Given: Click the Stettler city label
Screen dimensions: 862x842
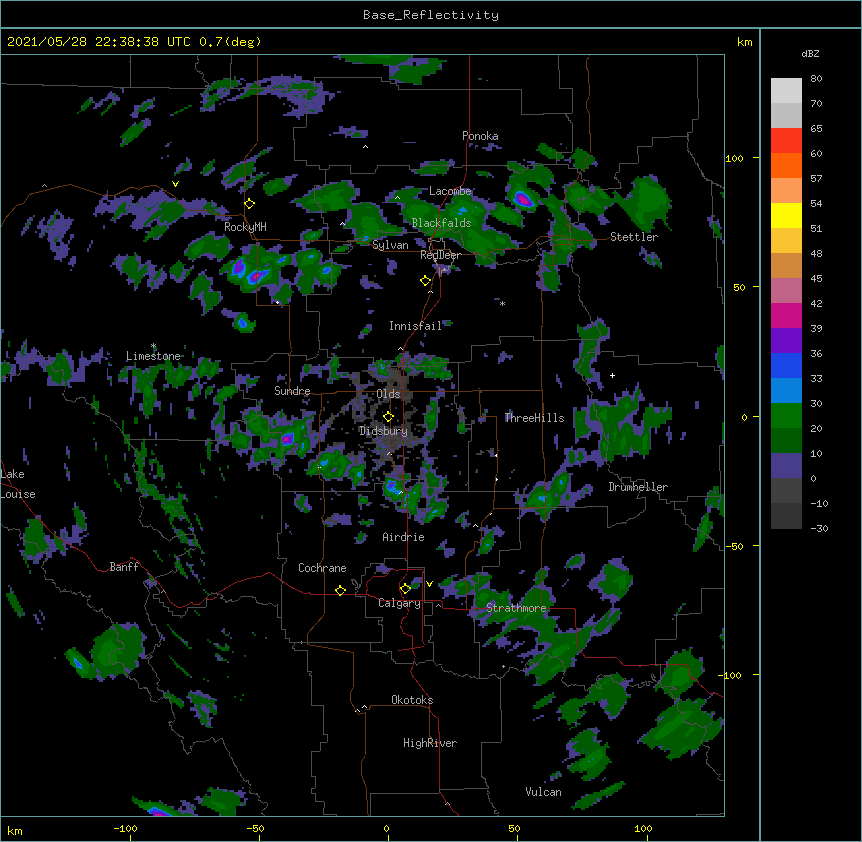Looking at the screenshot, I should (634, 237).
